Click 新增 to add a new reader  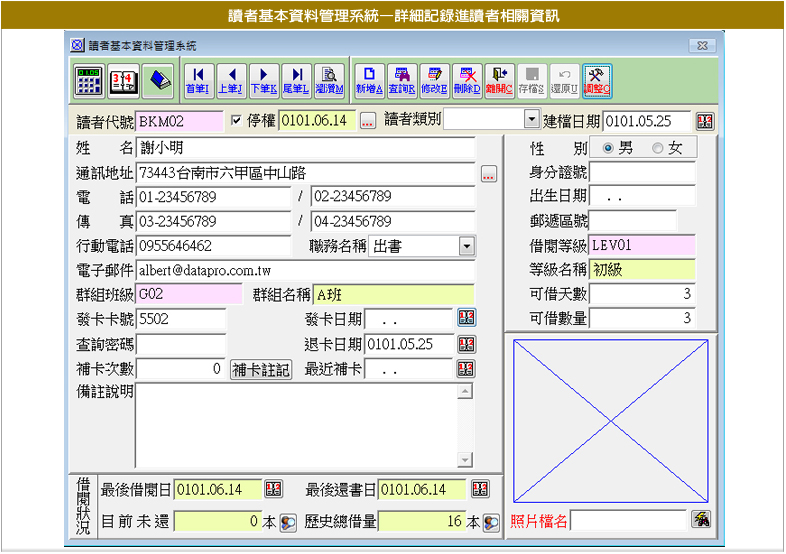click(369, 80)
